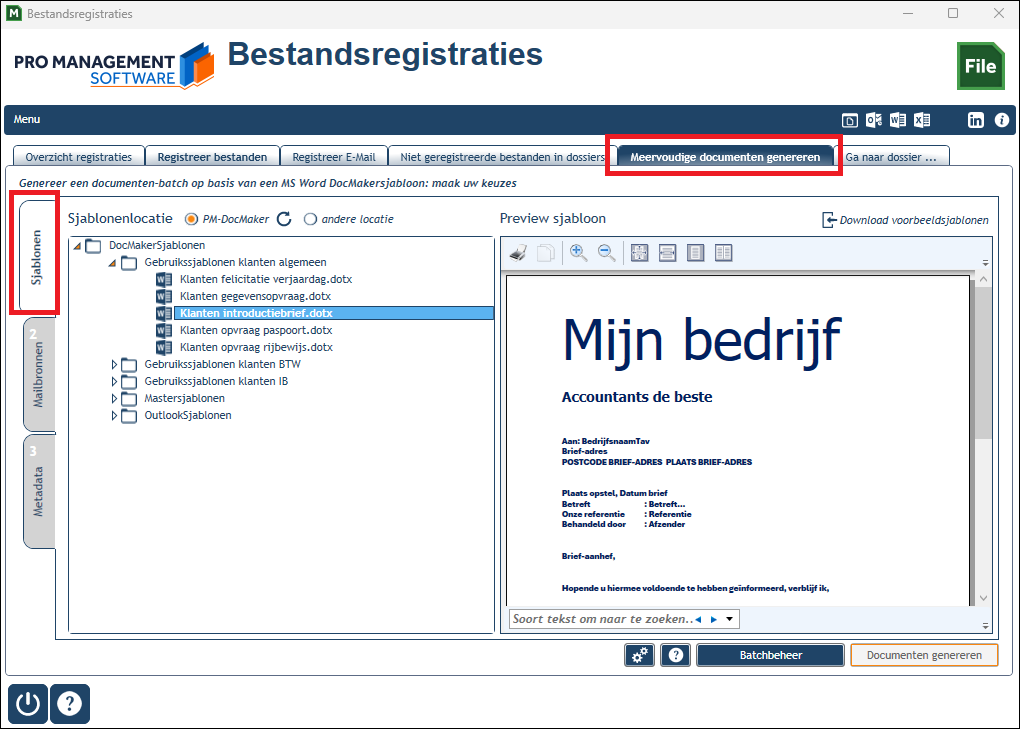Image resolution: width=1020 pixels, height=729 pixels.
Task: Click the Documenten genereren button
Action: point(924,655)
